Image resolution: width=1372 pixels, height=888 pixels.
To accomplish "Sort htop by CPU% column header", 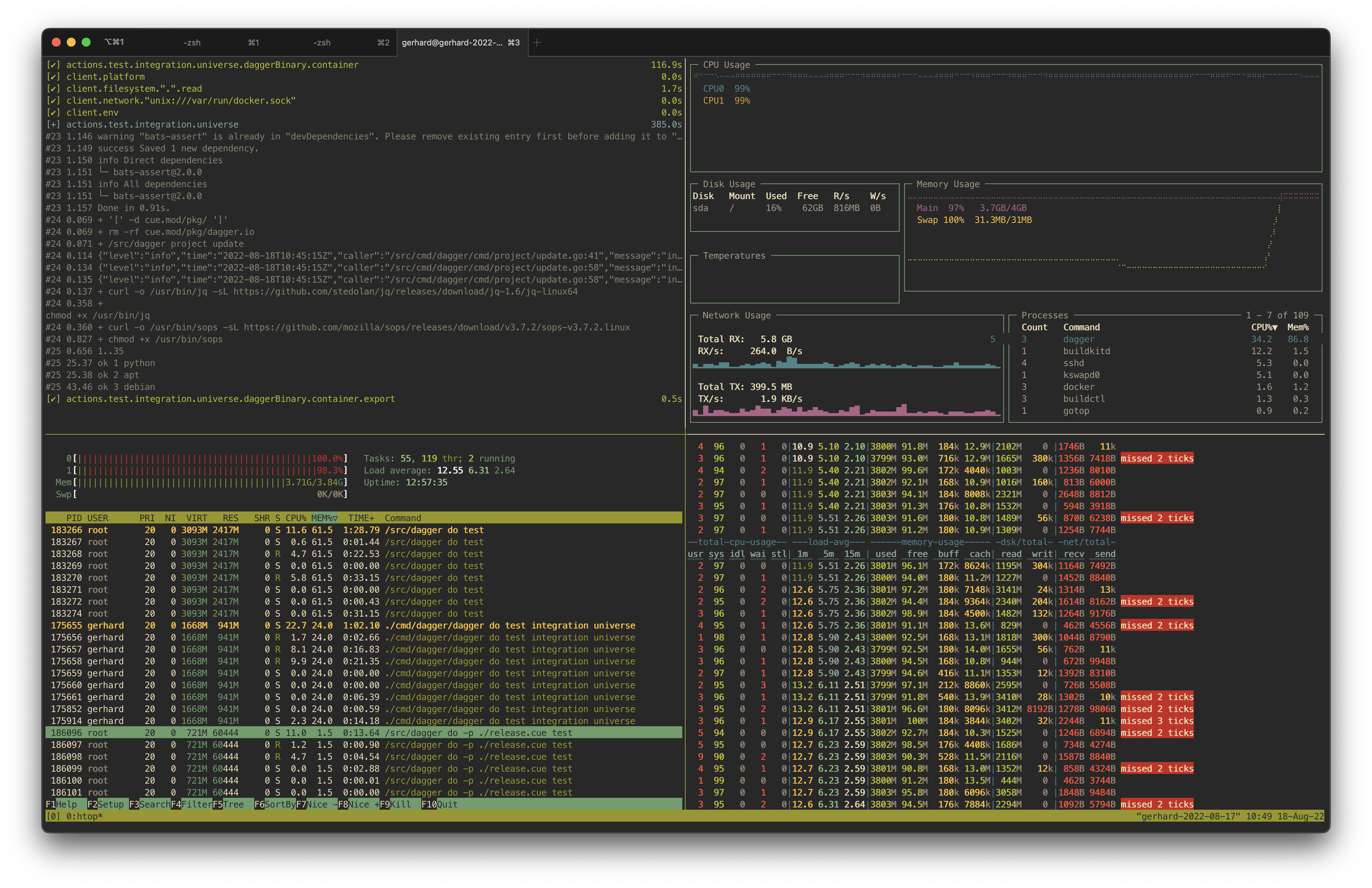I will point(296,517).
